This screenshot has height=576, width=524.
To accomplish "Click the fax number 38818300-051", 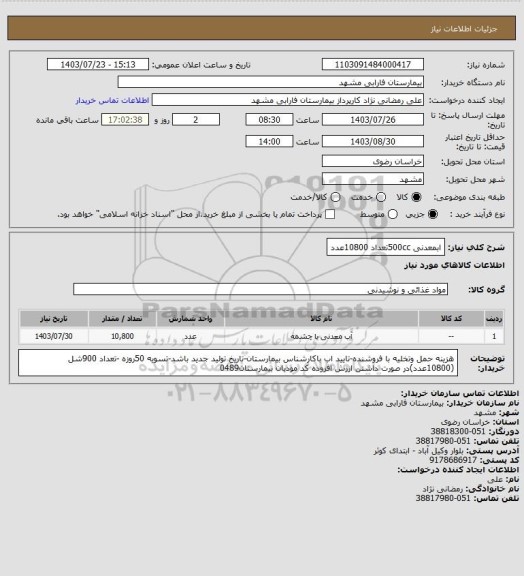I will (458, 431).
